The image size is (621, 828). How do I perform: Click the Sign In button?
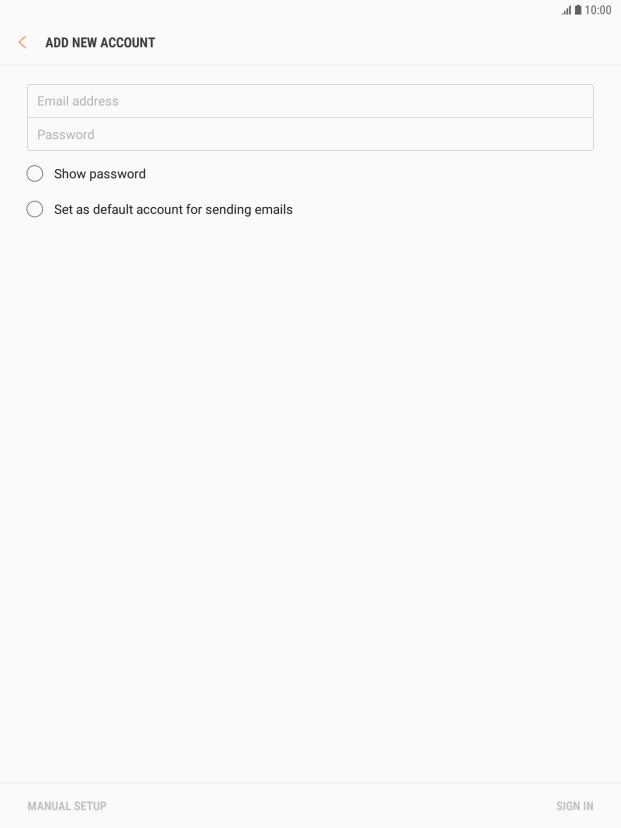point(575,806)
